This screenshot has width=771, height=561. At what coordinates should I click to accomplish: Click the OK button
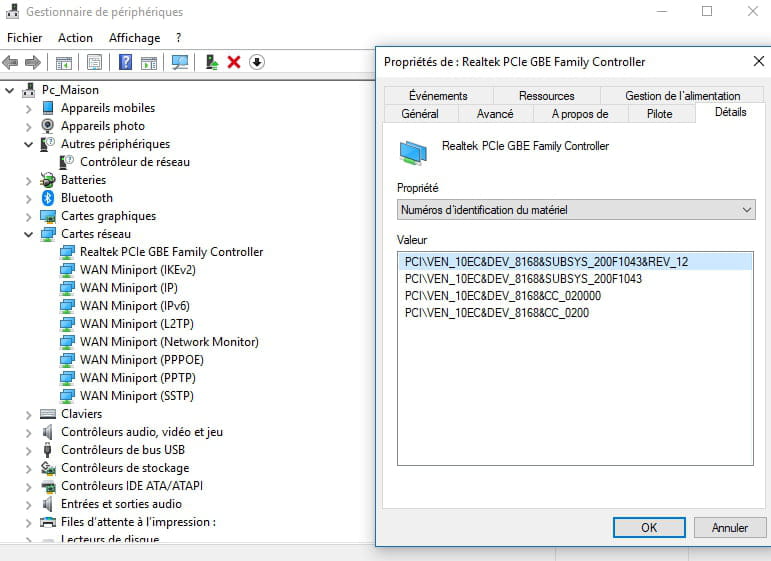[649, 528]
